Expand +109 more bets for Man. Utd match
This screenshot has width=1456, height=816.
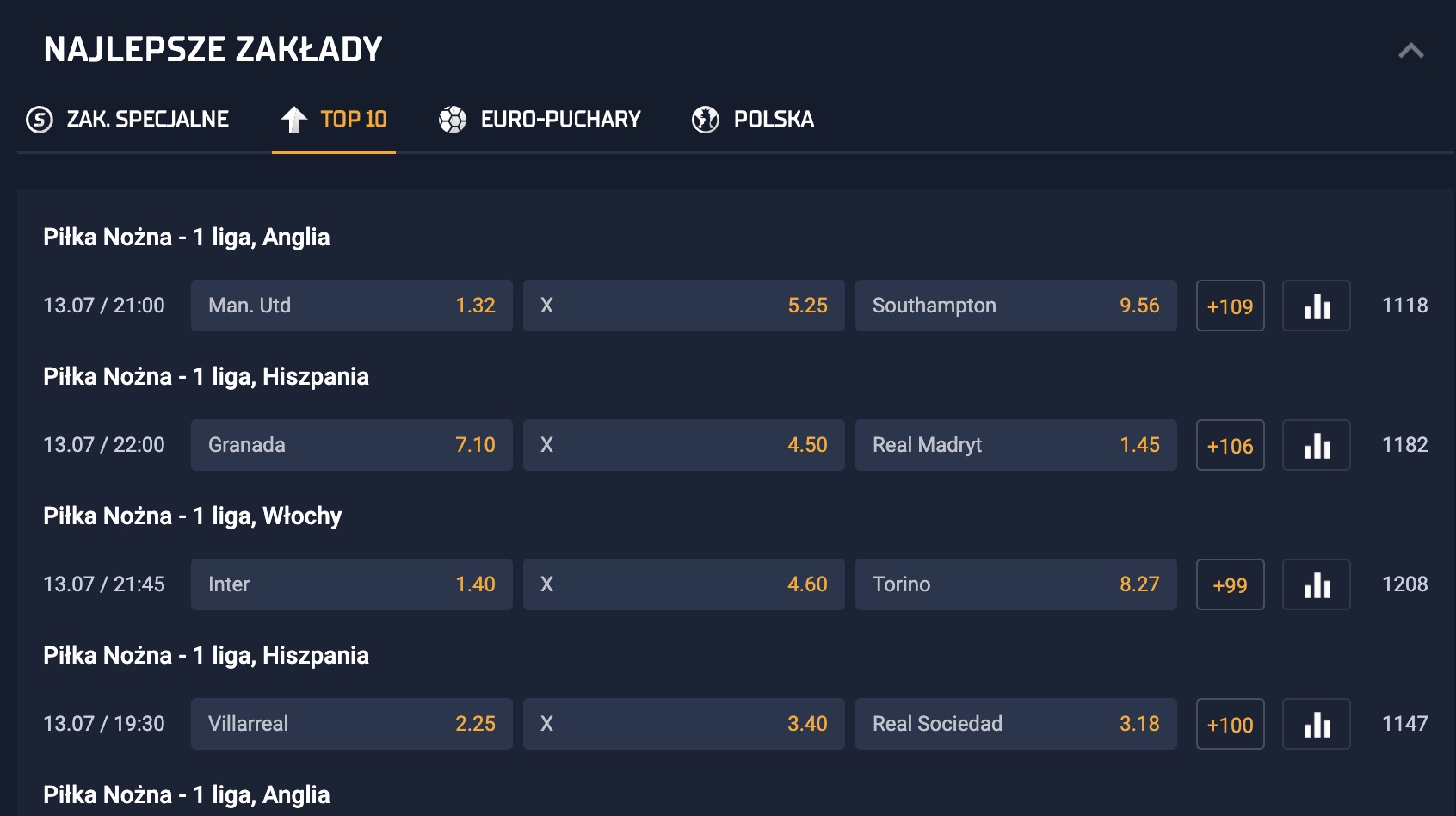(x=1231, y=306)
